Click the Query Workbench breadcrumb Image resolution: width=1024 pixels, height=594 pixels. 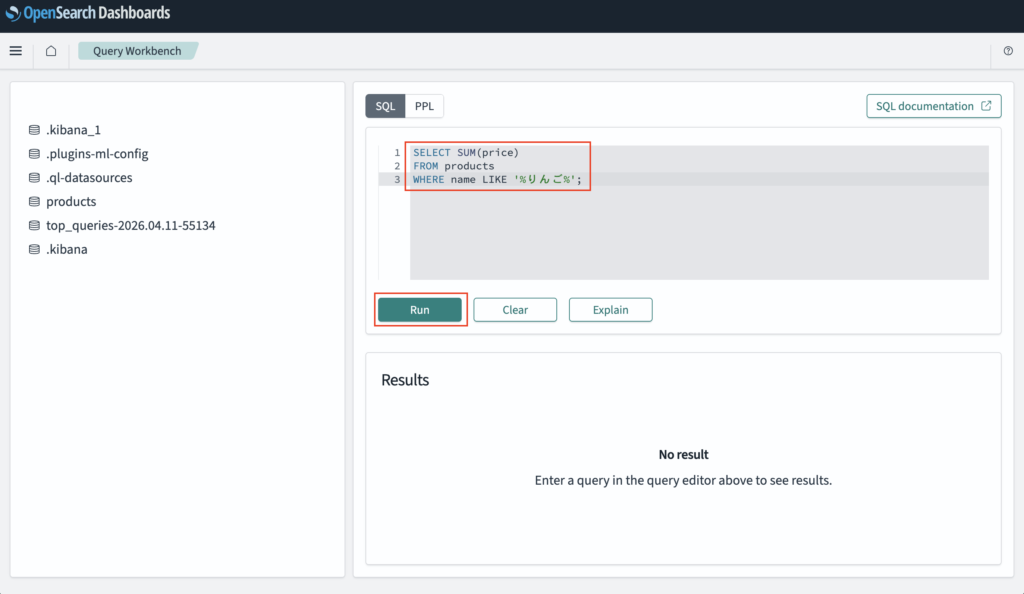[x=137, y=51]
